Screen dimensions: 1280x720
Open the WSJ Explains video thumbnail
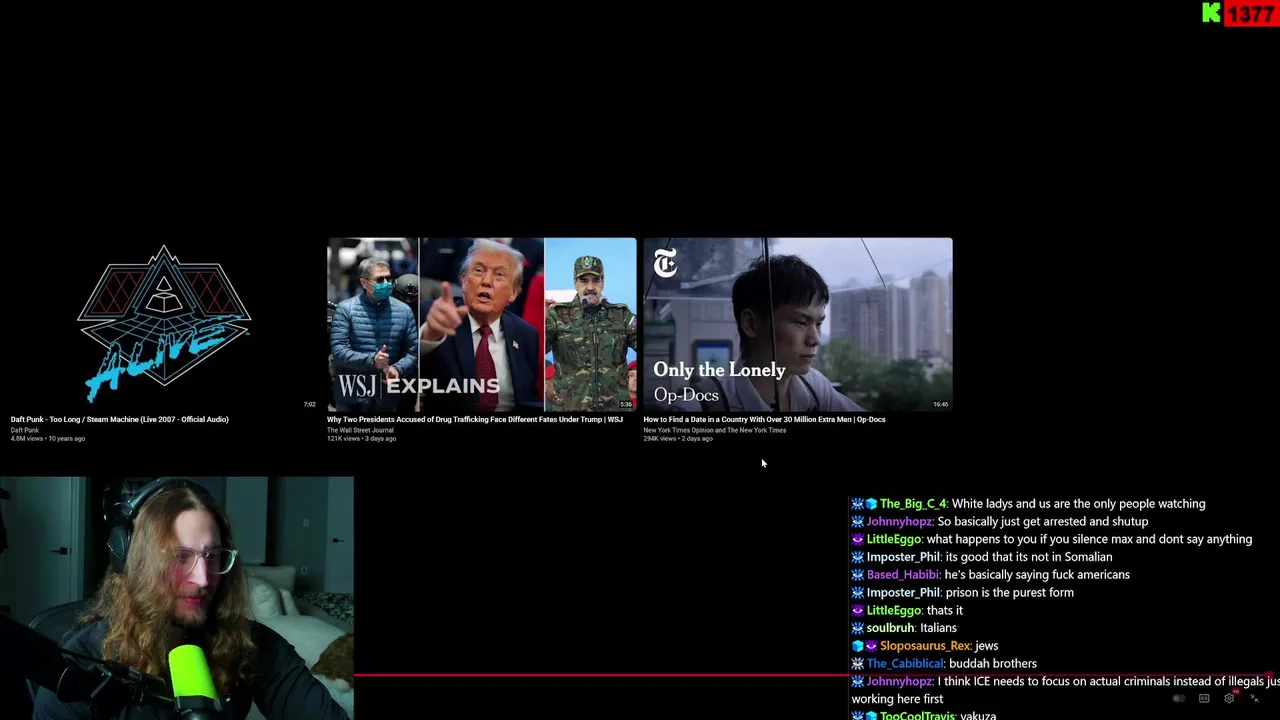click(x=481, y=324)
